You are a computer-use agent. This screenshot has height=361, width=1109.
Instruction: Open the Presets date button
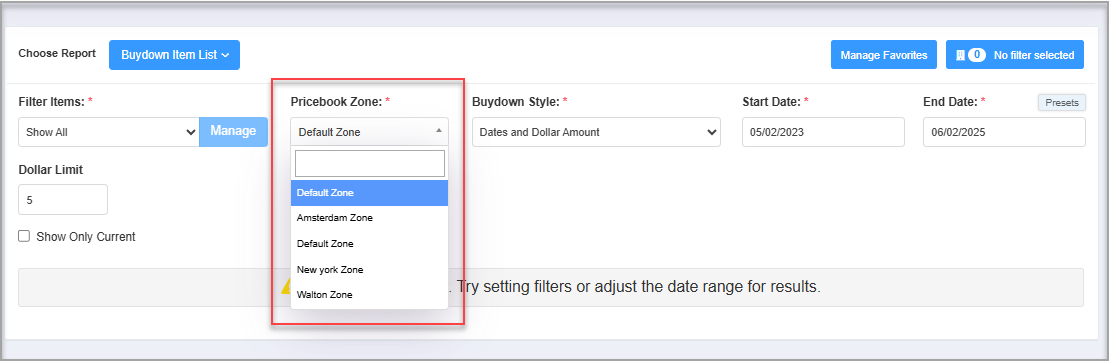click(x=1062, y=103)
